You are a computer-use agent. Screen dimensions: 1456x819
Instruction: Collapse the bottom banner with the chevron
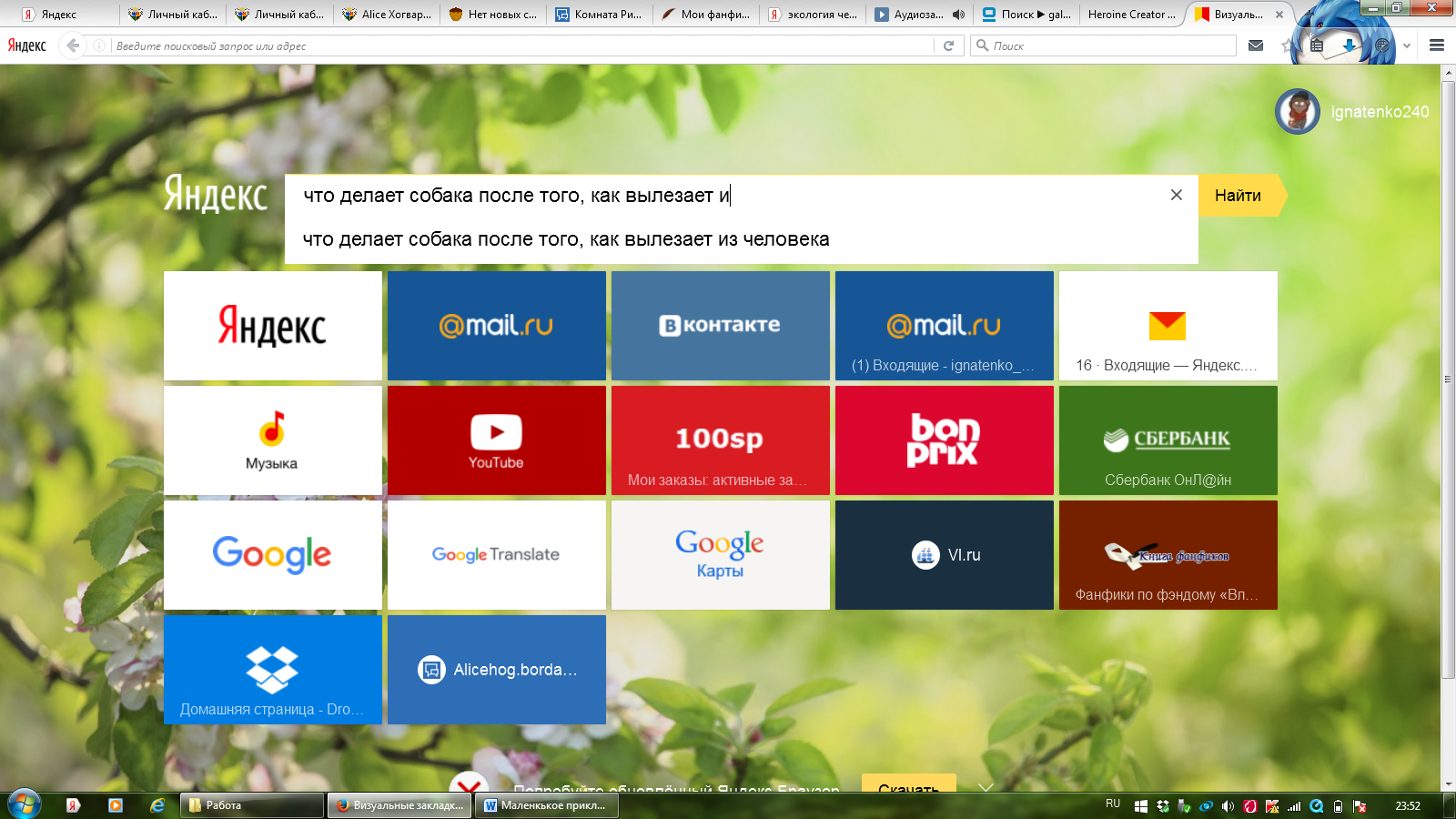[986, 786]
